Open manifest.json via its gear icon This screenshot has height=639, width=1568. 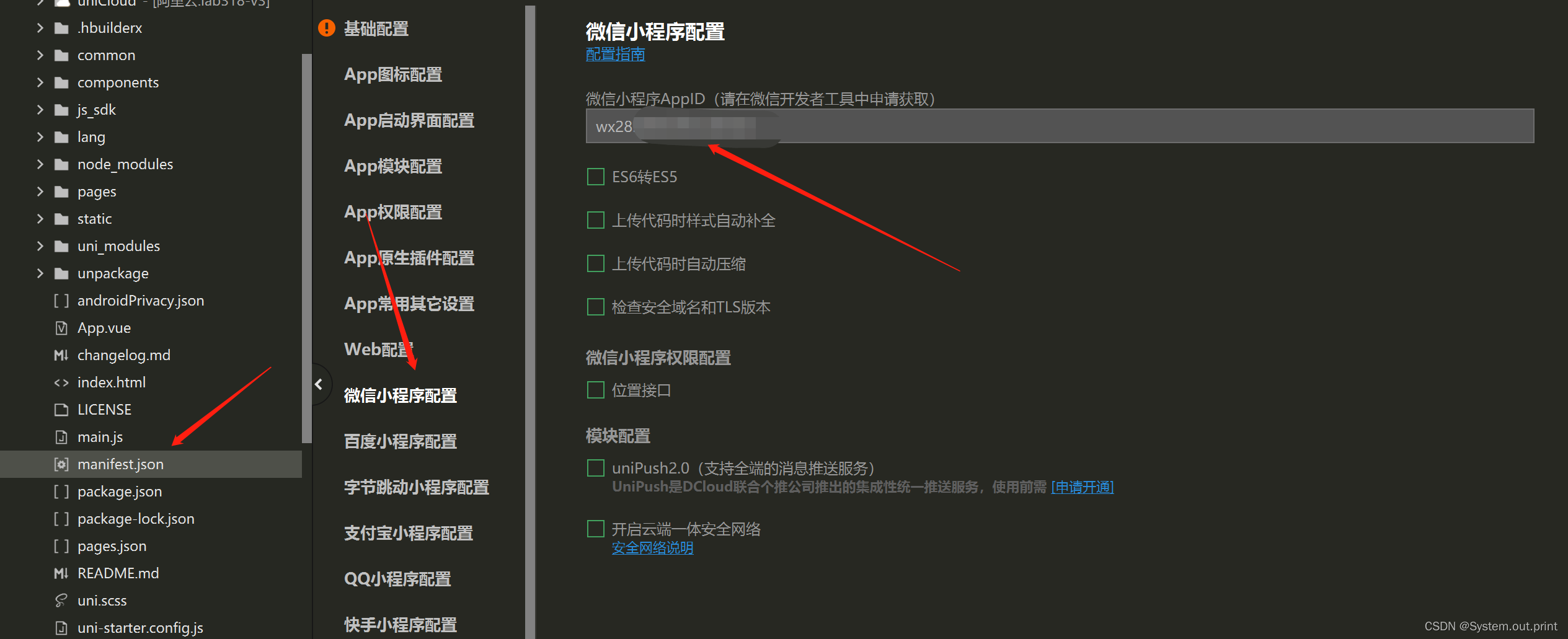pyautogui.click(x=60, y=464)
